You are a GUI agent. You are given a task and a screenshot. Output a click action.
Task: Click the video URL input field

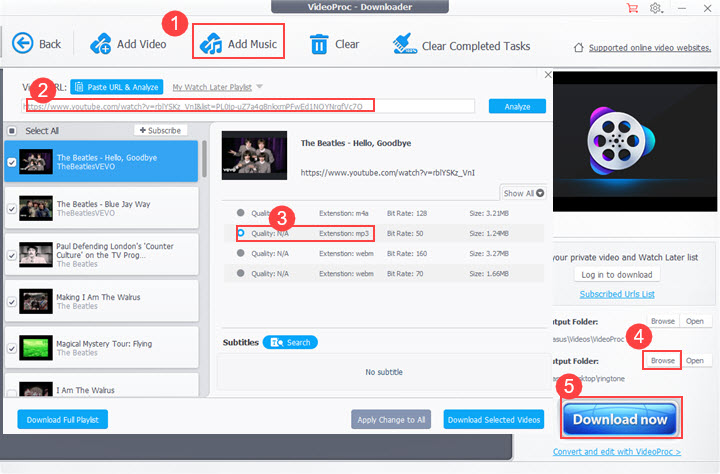point(248,106)
